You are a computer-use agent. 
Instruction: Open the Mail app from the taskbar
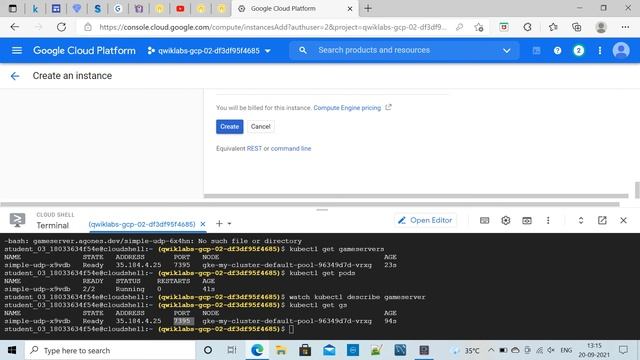point(329,350)
